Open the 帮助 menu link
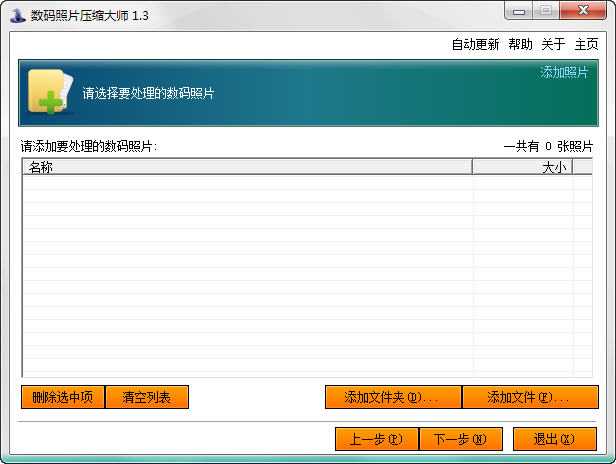 click(520, 44)
